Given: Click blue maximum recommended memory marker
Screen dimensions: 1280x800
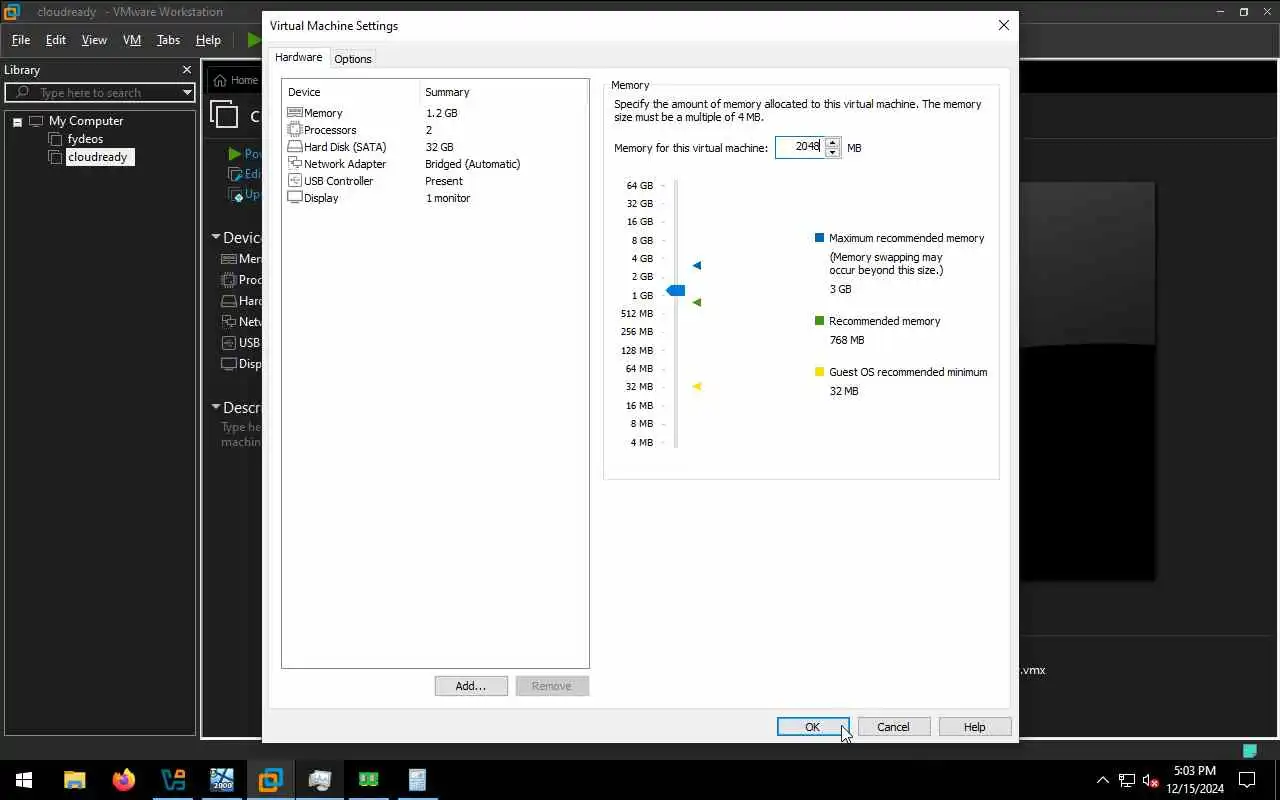Looking at the screenshot, I should click(x=697, y=266).
